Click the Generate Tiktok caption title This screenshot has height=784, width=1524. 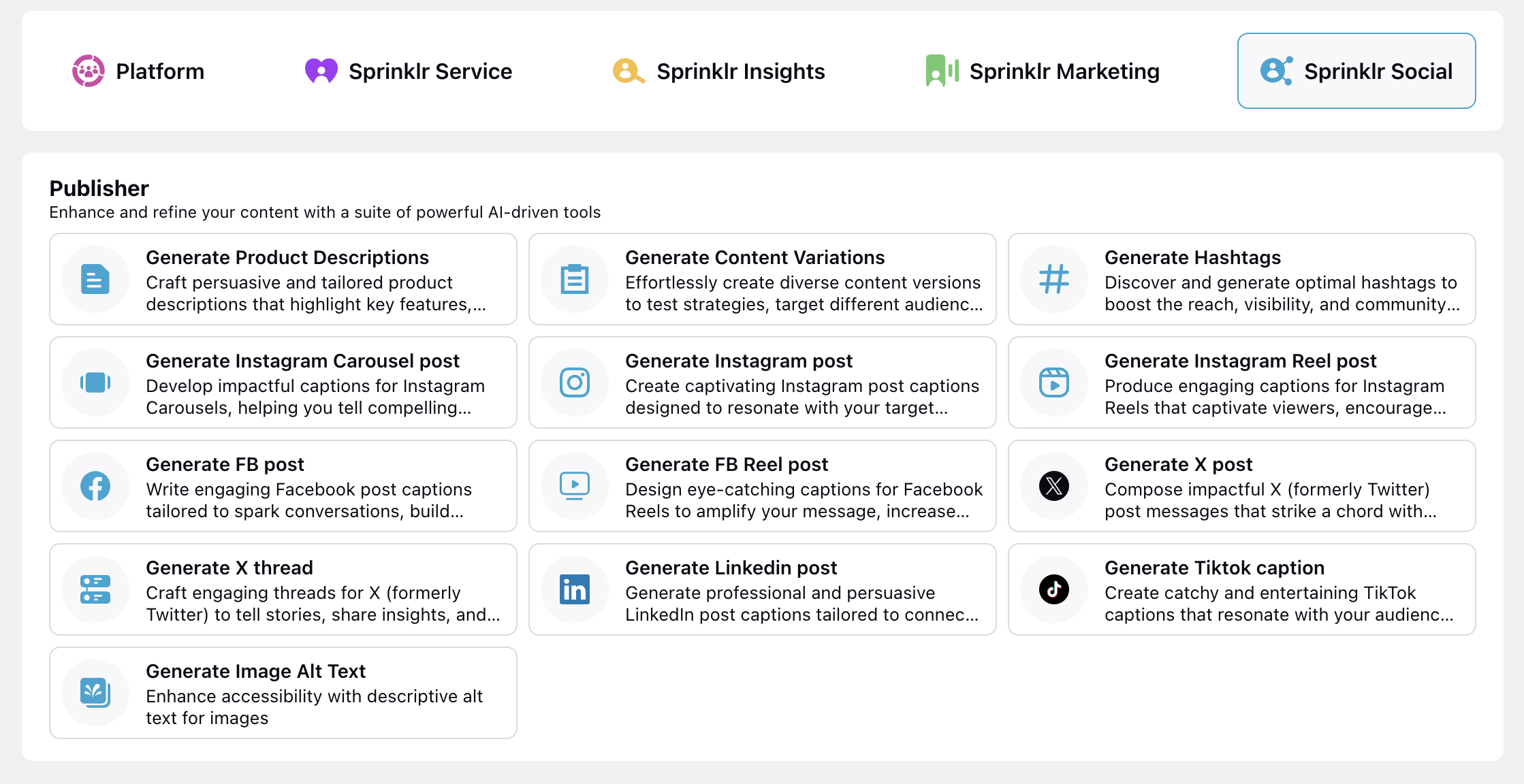pos(1214,568)
